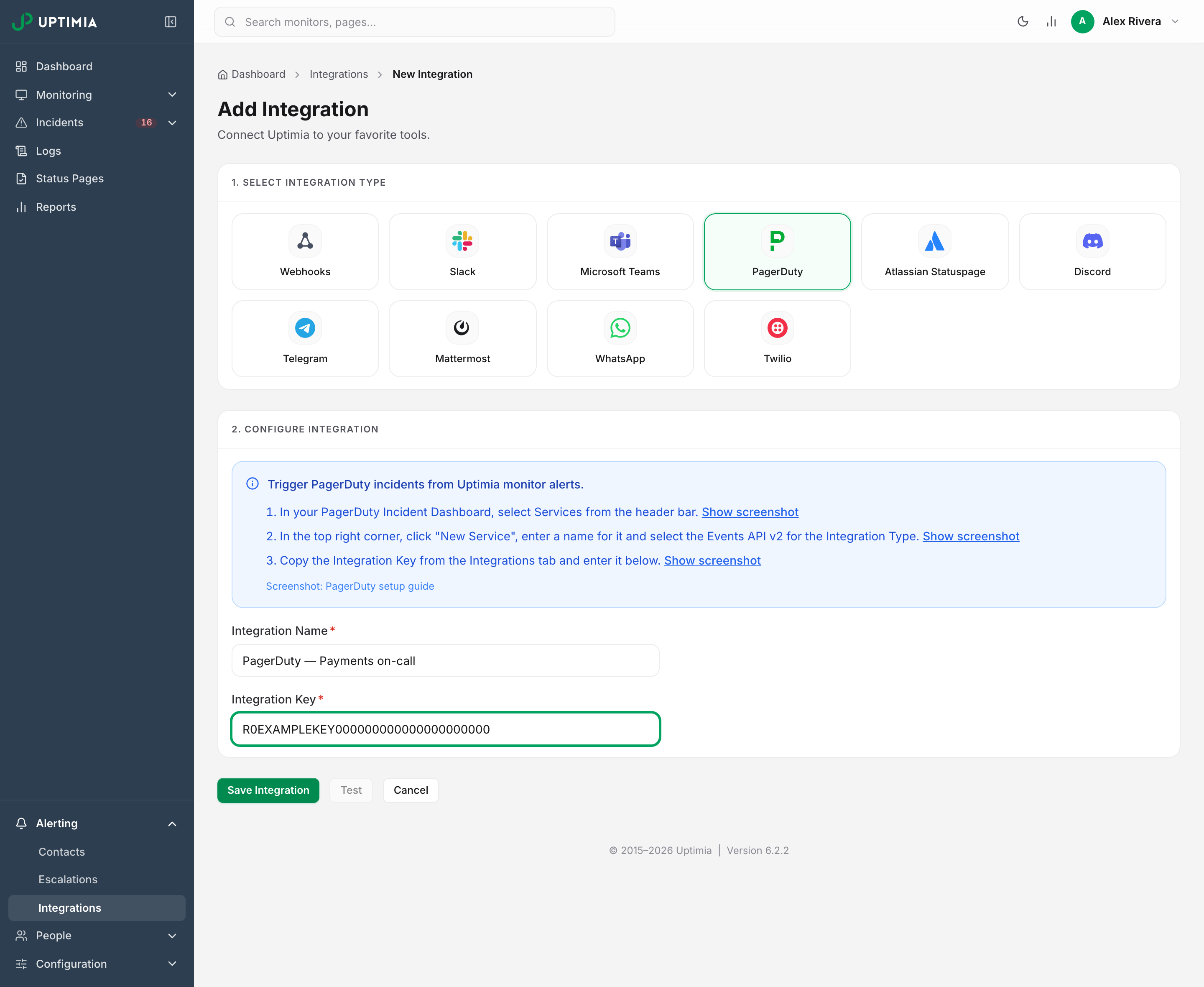Pick the Microsoft Teams integration card

coord(620,252)
